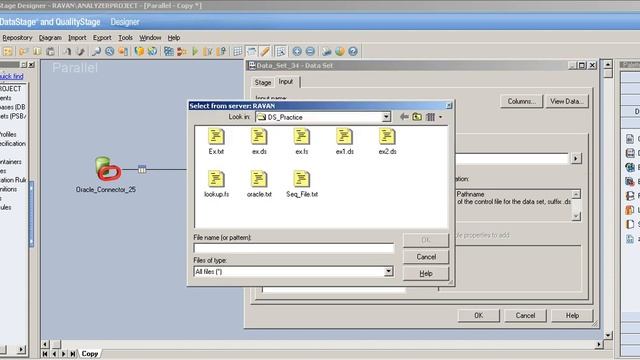Open the Export menu
This screenshot has width=640, height=360.
[x=102, y=38]
